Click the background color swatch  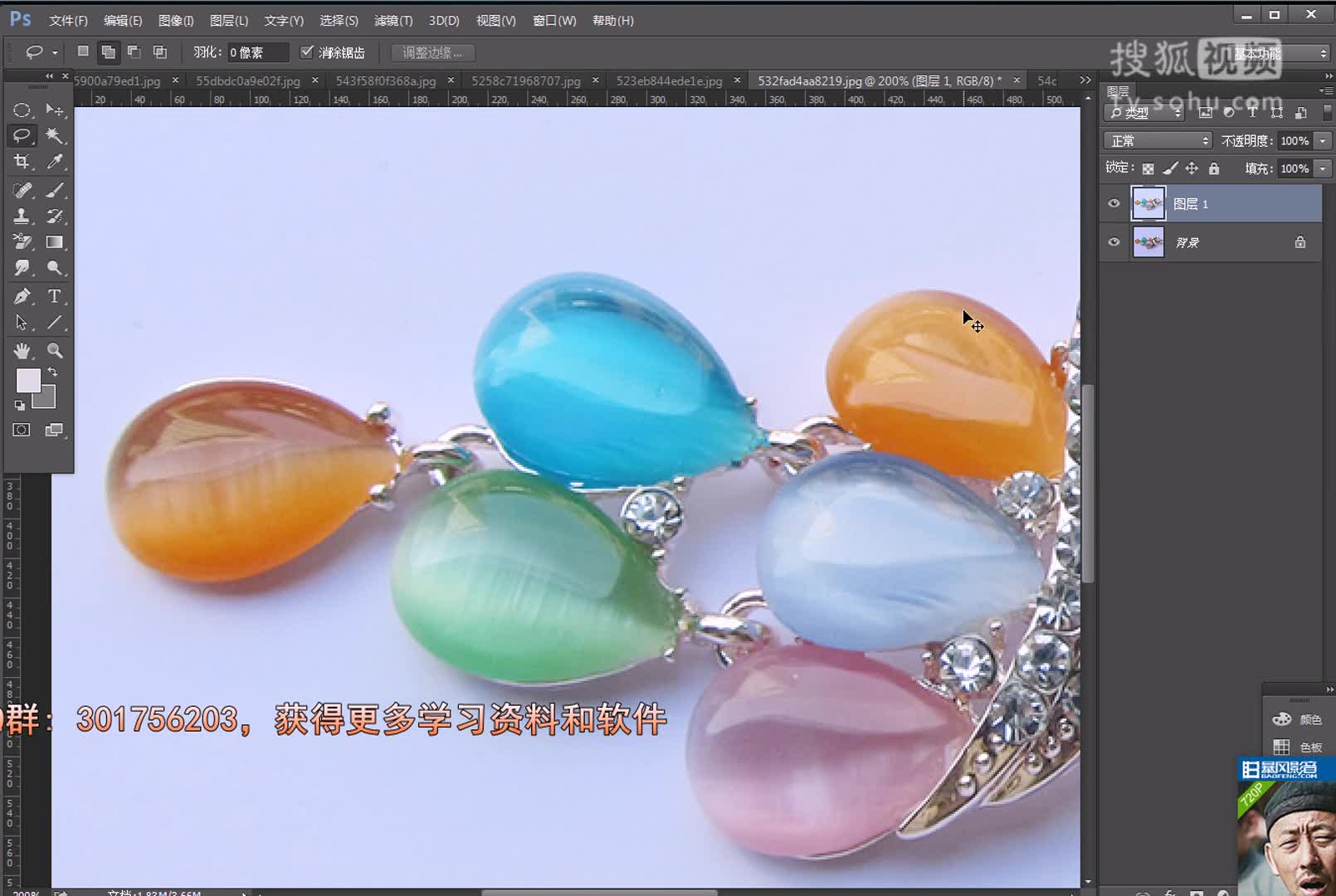47,400
